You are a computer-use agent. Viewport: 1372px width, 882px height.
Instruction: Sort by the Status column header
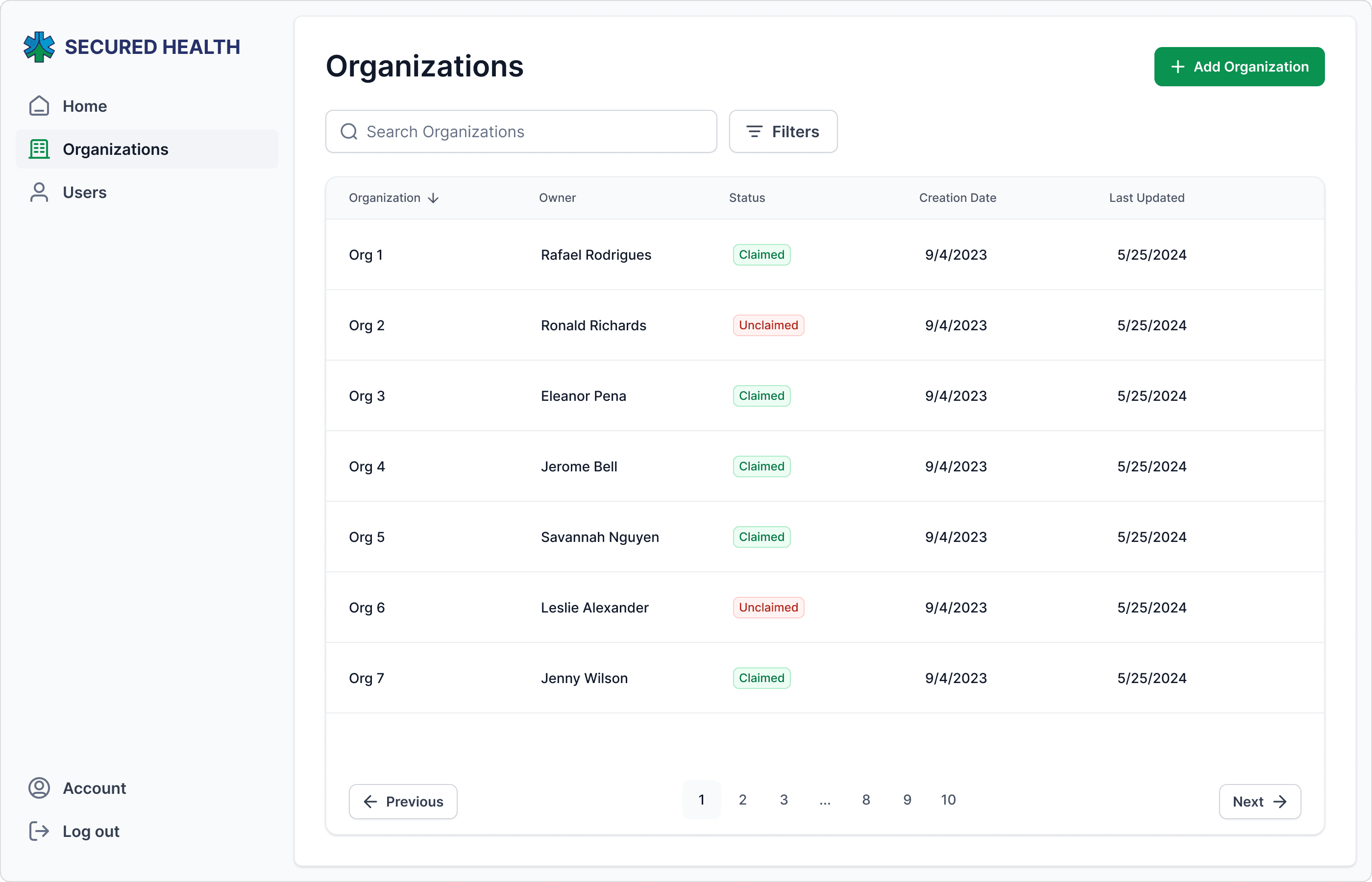click(x=747, y=197)
